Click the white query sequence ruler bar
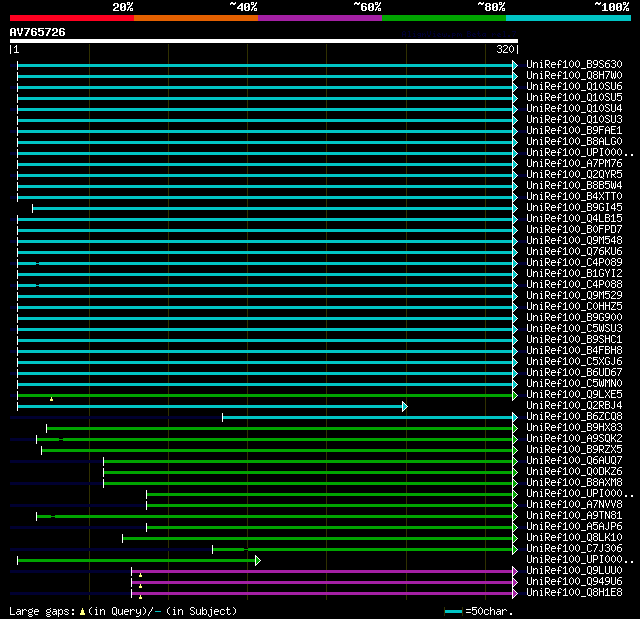This screenshot has height=619, width=640. 263,41
